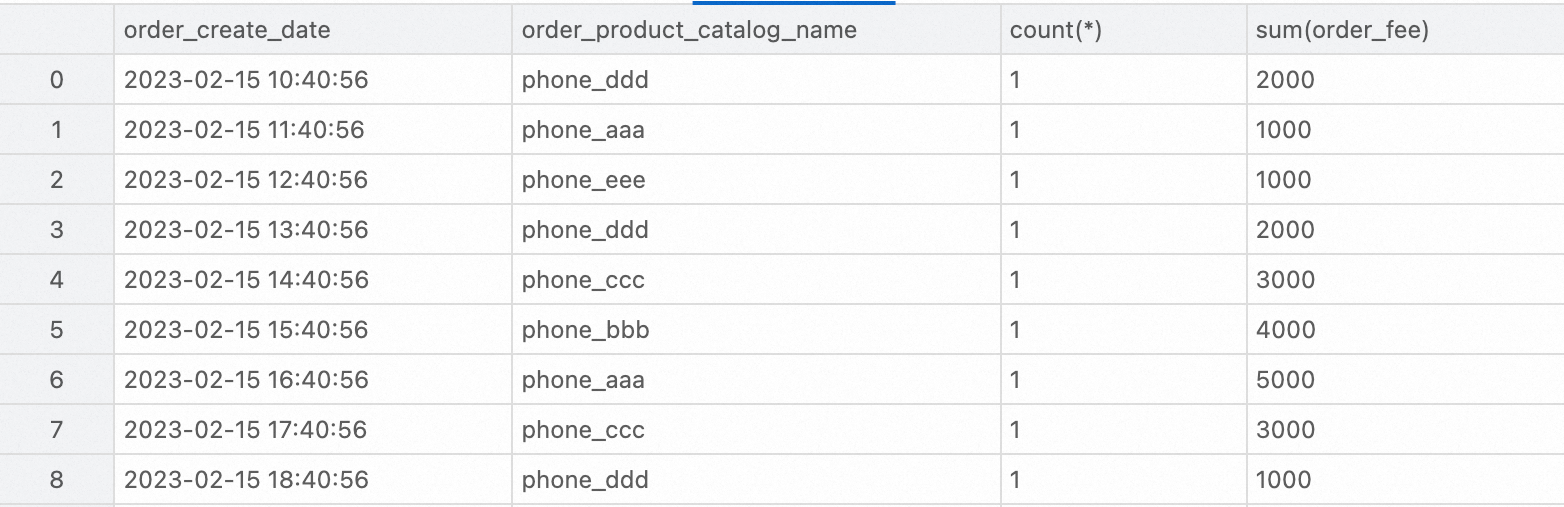The image size is (1564, 507).
Task: Click the order_product_catalog_name column header
Action: [x=689, y=30]
